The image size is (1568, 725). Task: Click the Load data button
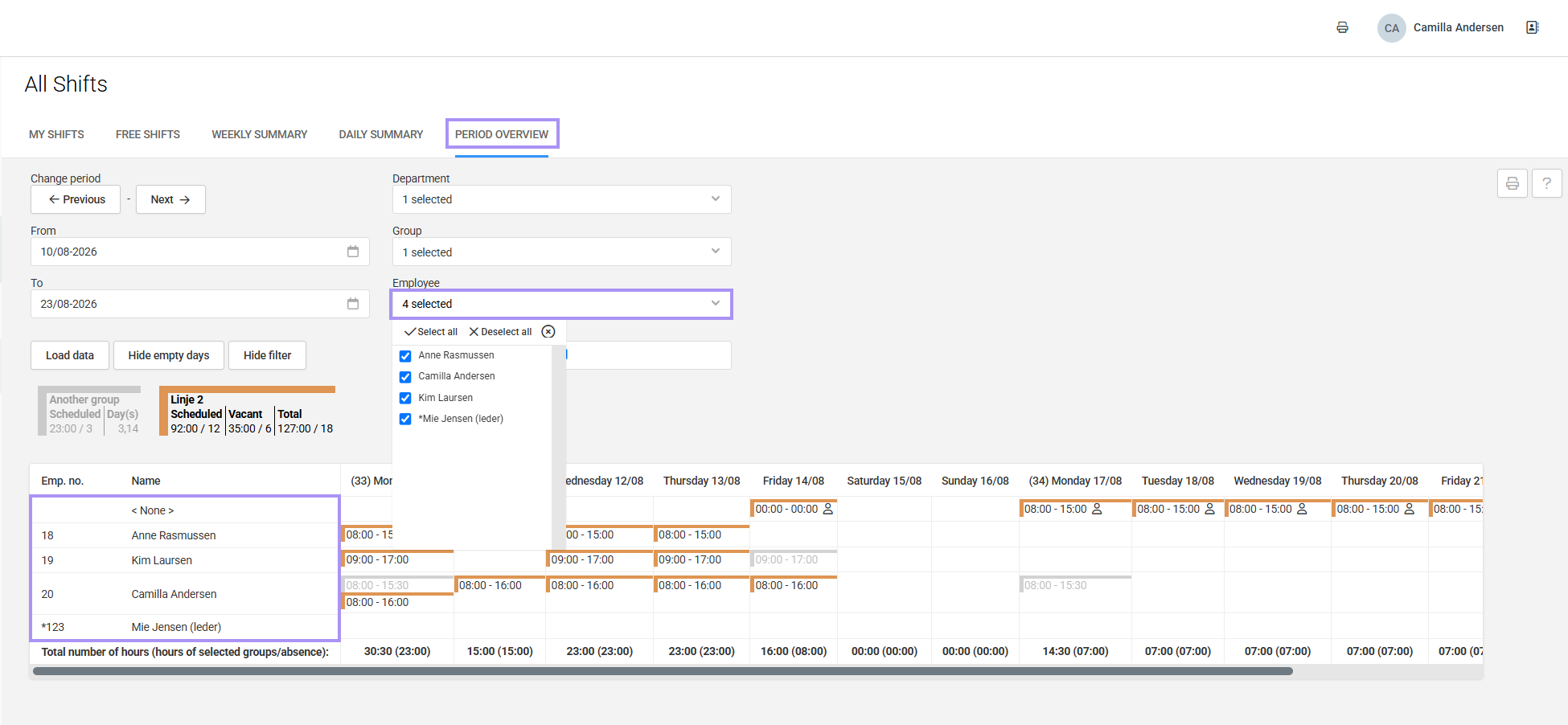tap(70, 355)
